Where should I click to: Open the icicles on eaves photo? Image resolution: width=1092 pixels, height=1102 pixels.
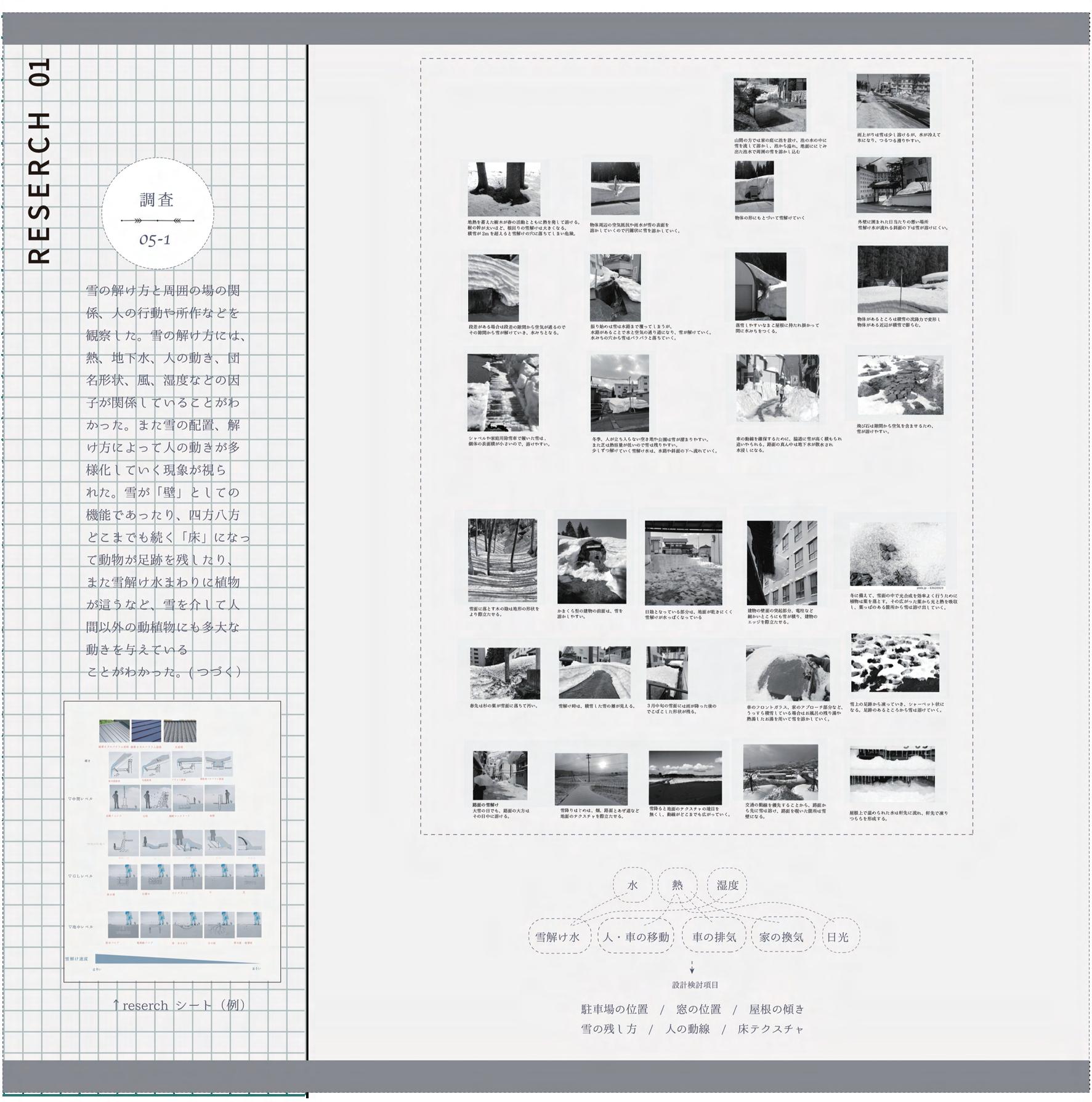891,774
